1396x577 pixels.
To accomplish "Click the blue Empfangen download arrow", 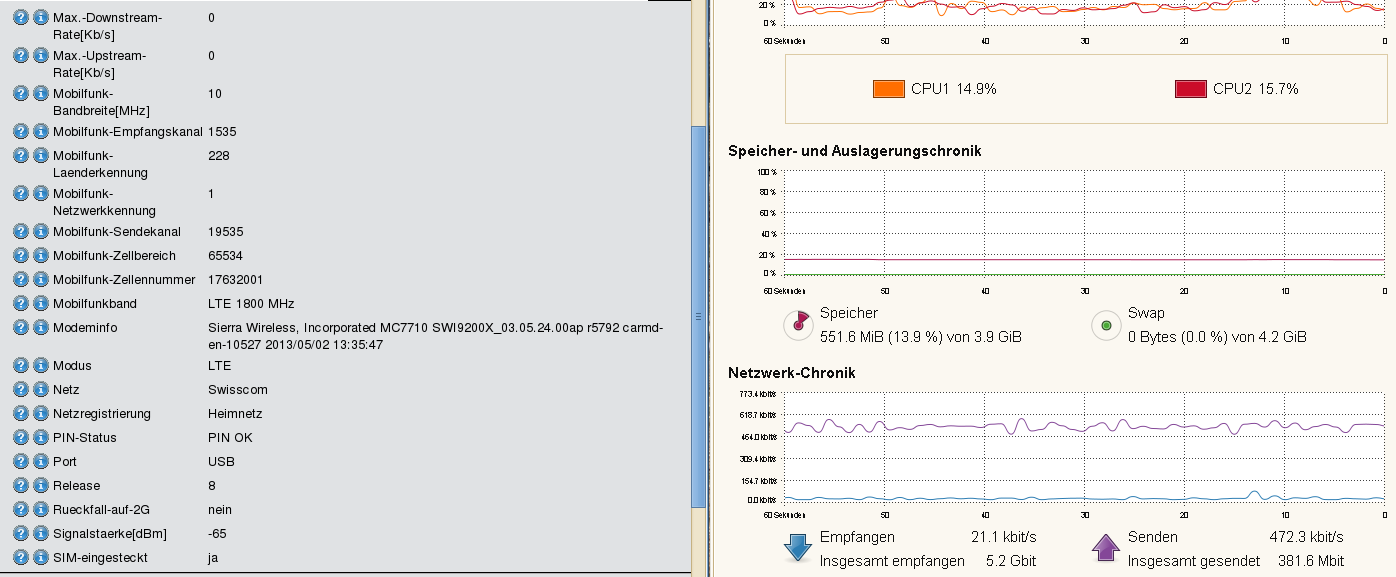I will point(798,548).
